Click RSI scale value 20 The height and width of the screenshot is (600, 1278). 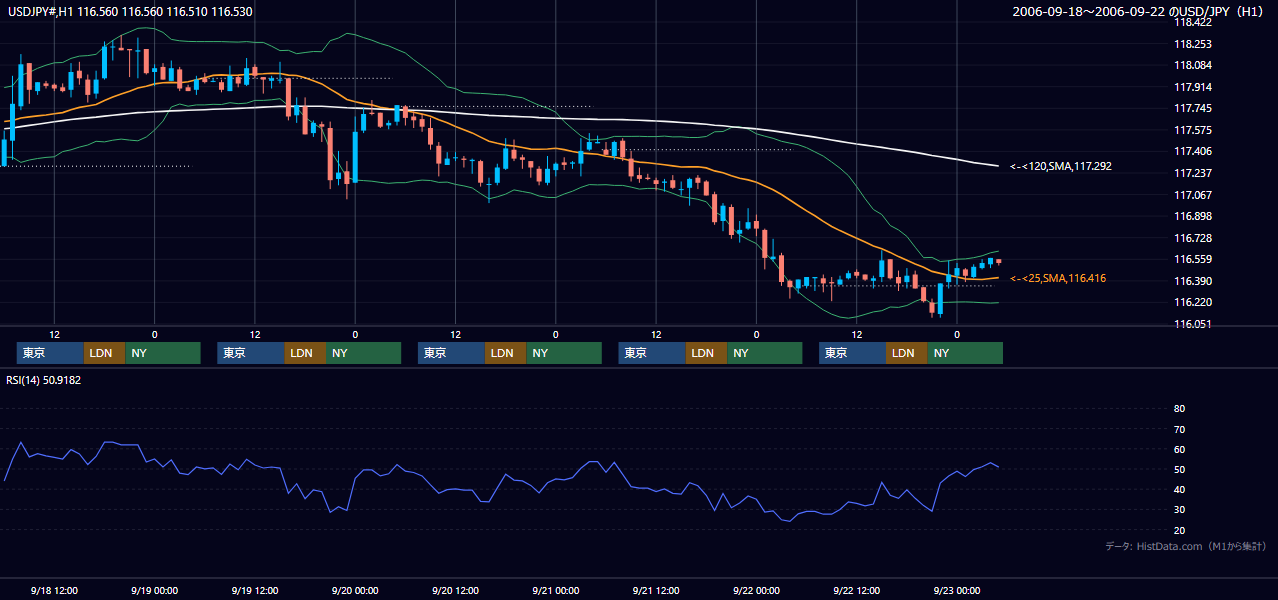(1179, 530)
